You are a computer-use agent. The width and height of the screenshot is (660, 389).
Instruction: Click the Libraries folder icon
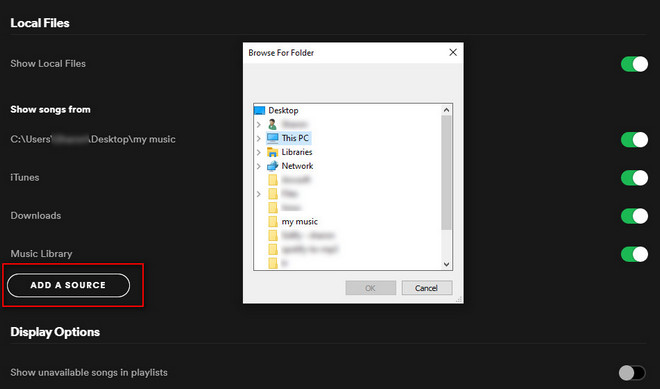tap(273, 152)
